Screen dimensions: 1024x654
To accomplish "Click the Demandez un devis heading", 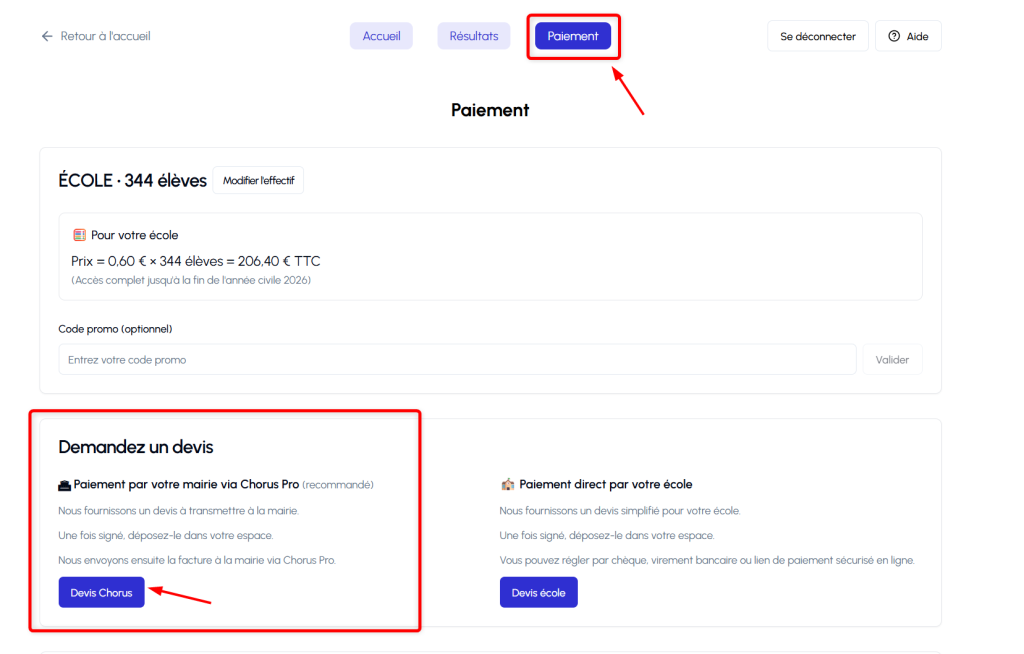I will tap(136, 447).
